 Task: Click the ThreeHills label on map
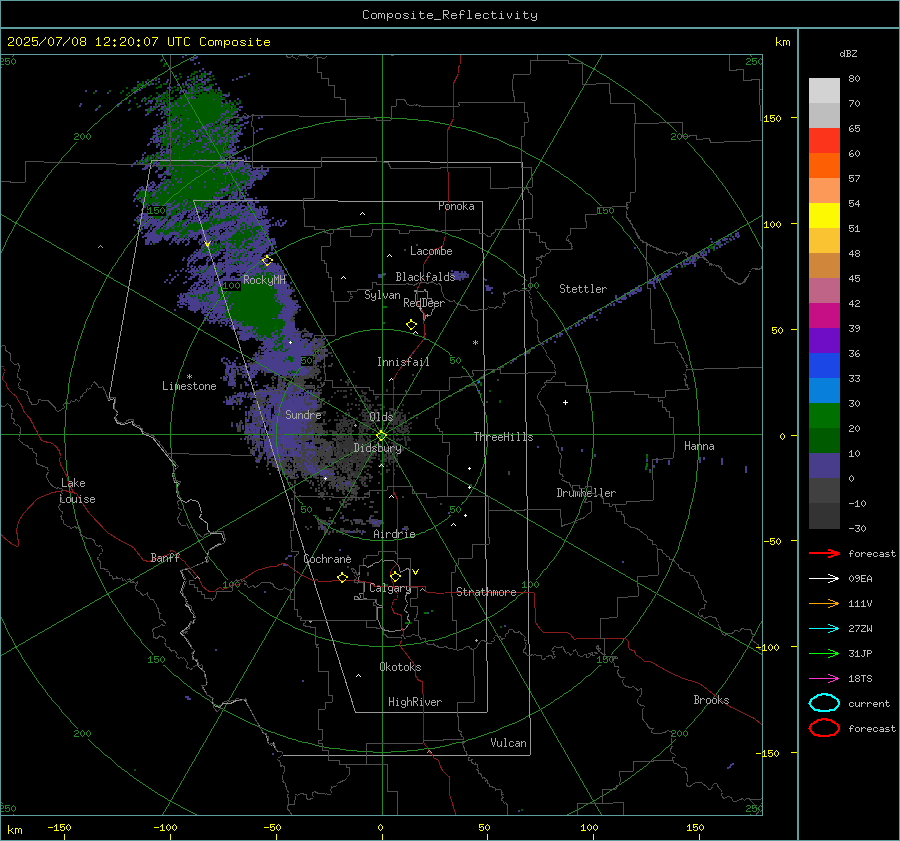click(x=503, y=437)
